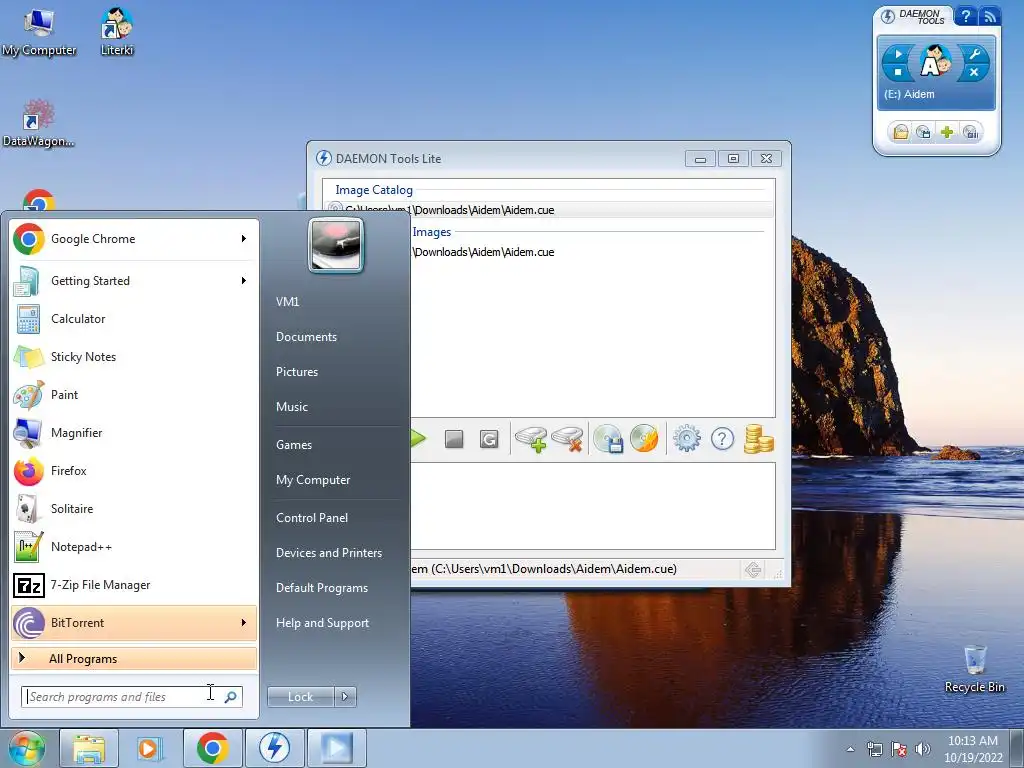Click Windows Media Player taskbar icon
The height and width of the screenshot is (768, 1024).
[x=150, y=748]
